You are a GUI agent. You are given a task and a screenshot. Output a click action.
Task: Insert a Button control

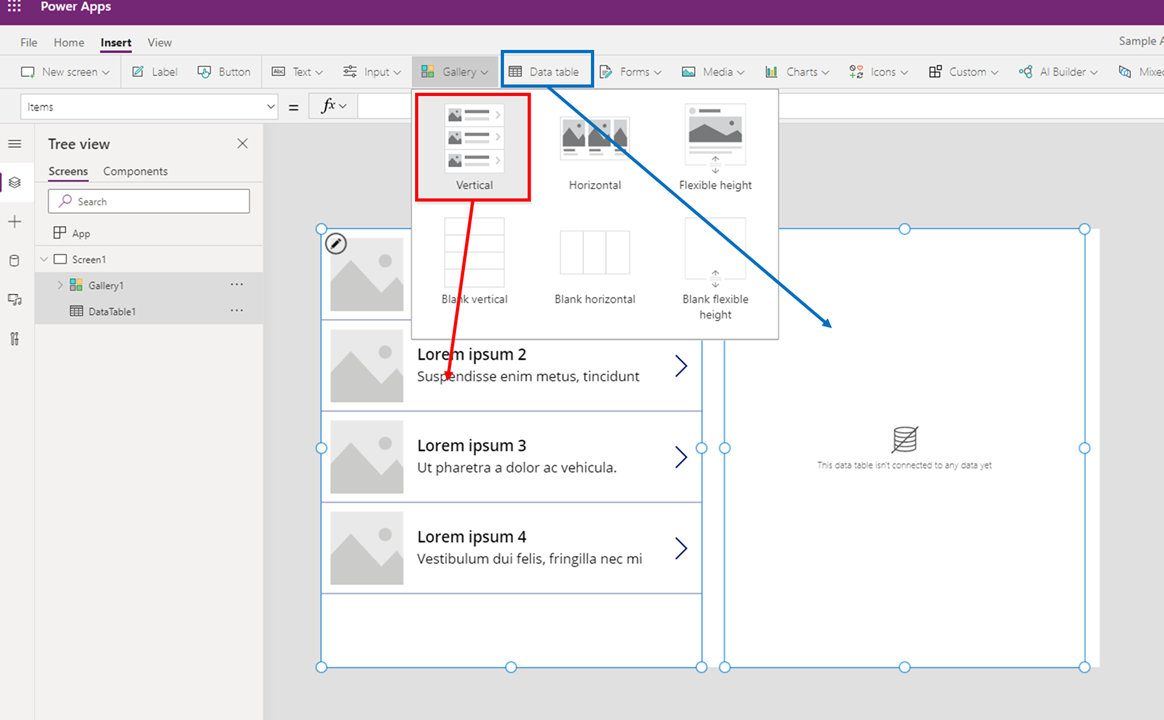(x=223, y=72)
